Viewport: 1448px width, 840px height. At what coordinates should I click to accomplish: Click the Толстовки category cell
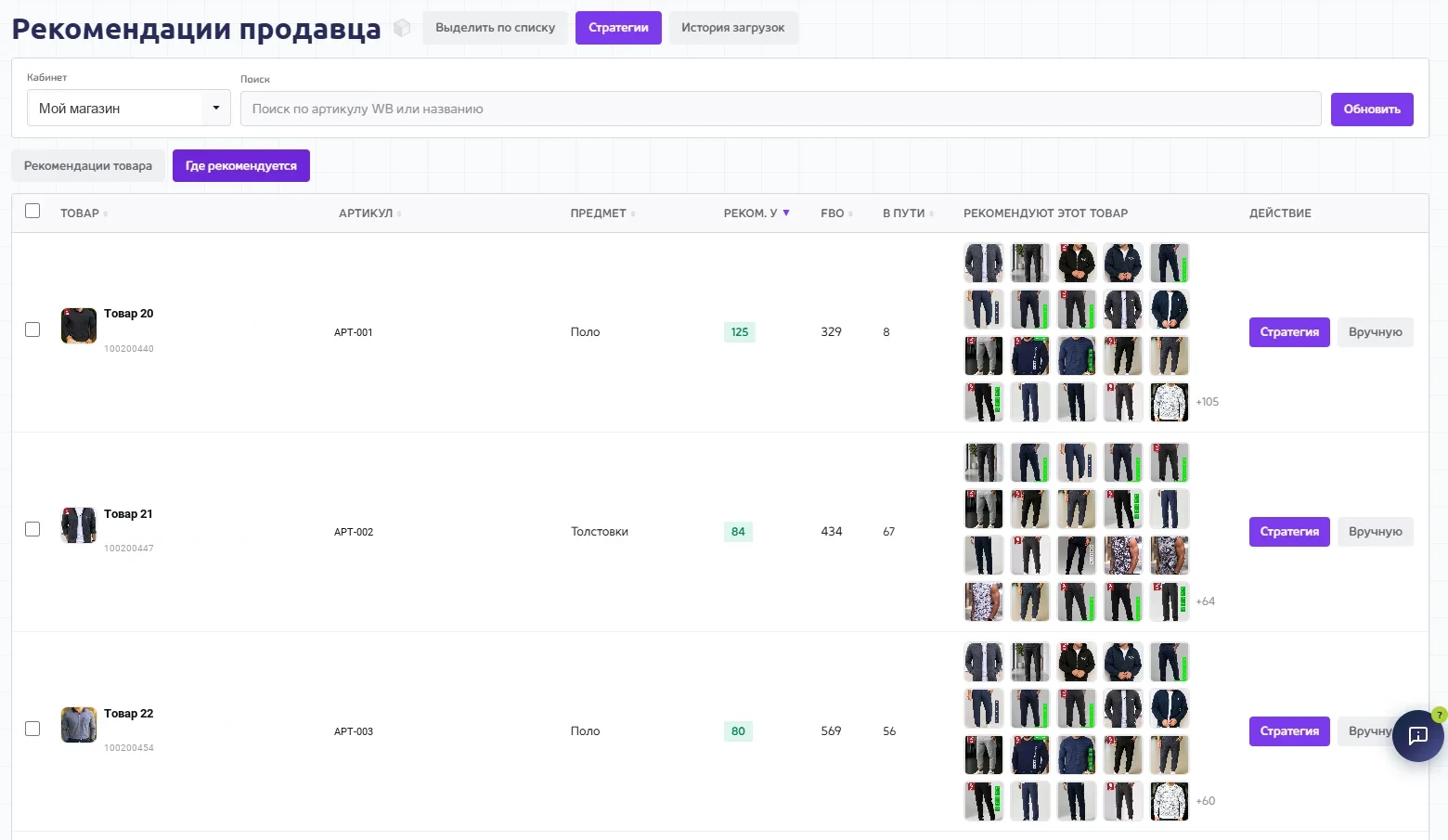point(600,532)
